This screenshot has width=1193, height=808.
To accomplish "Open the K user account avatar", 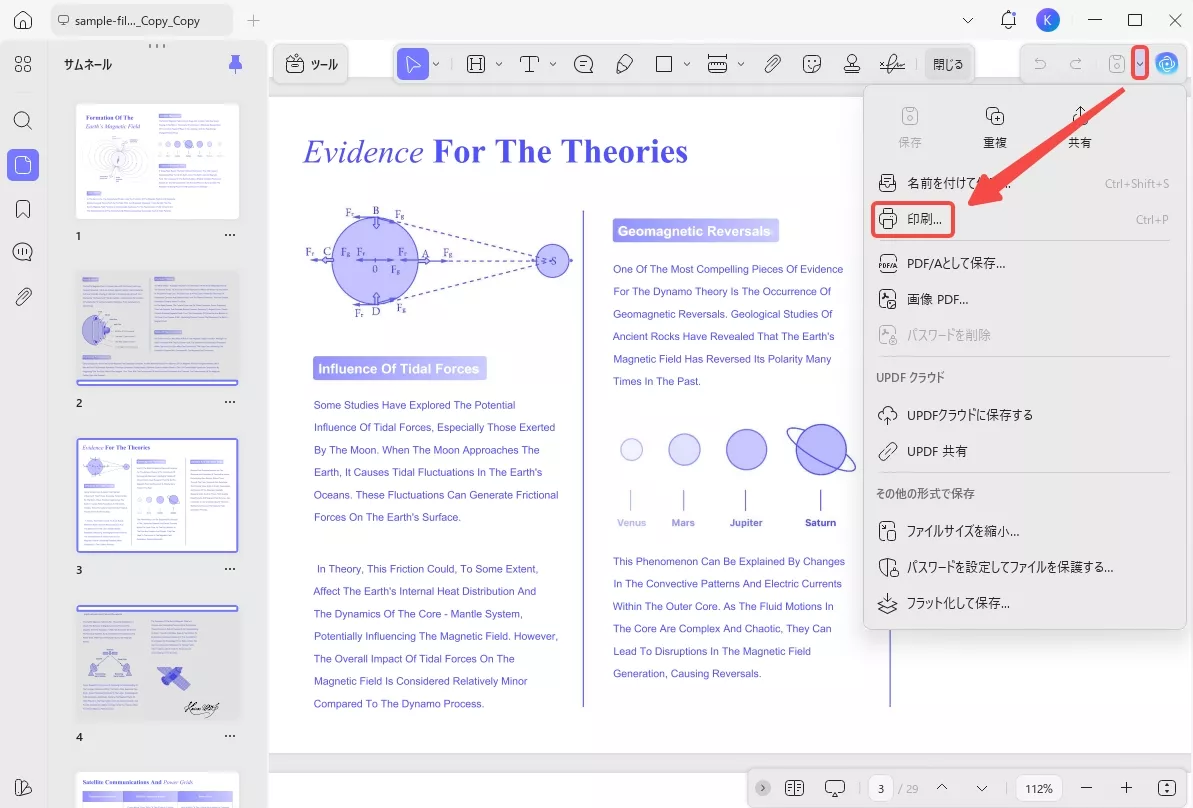I will click(1048, 21).
